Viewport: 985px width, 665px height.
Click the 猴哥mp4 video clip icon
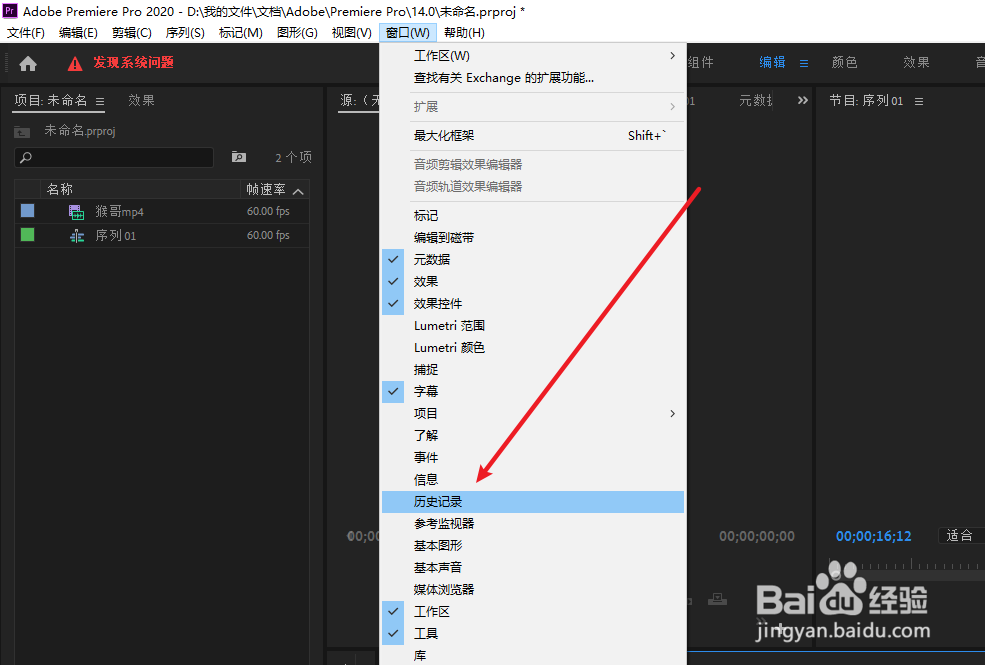[x=76, y=212]
